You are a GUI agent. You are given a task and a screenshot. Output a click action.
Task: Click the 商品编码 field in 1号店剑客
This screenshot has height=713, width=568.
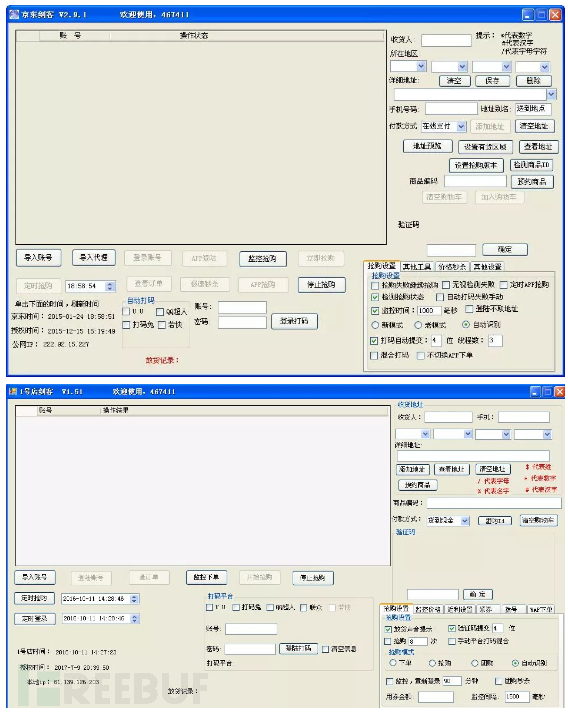click(494, 502)
